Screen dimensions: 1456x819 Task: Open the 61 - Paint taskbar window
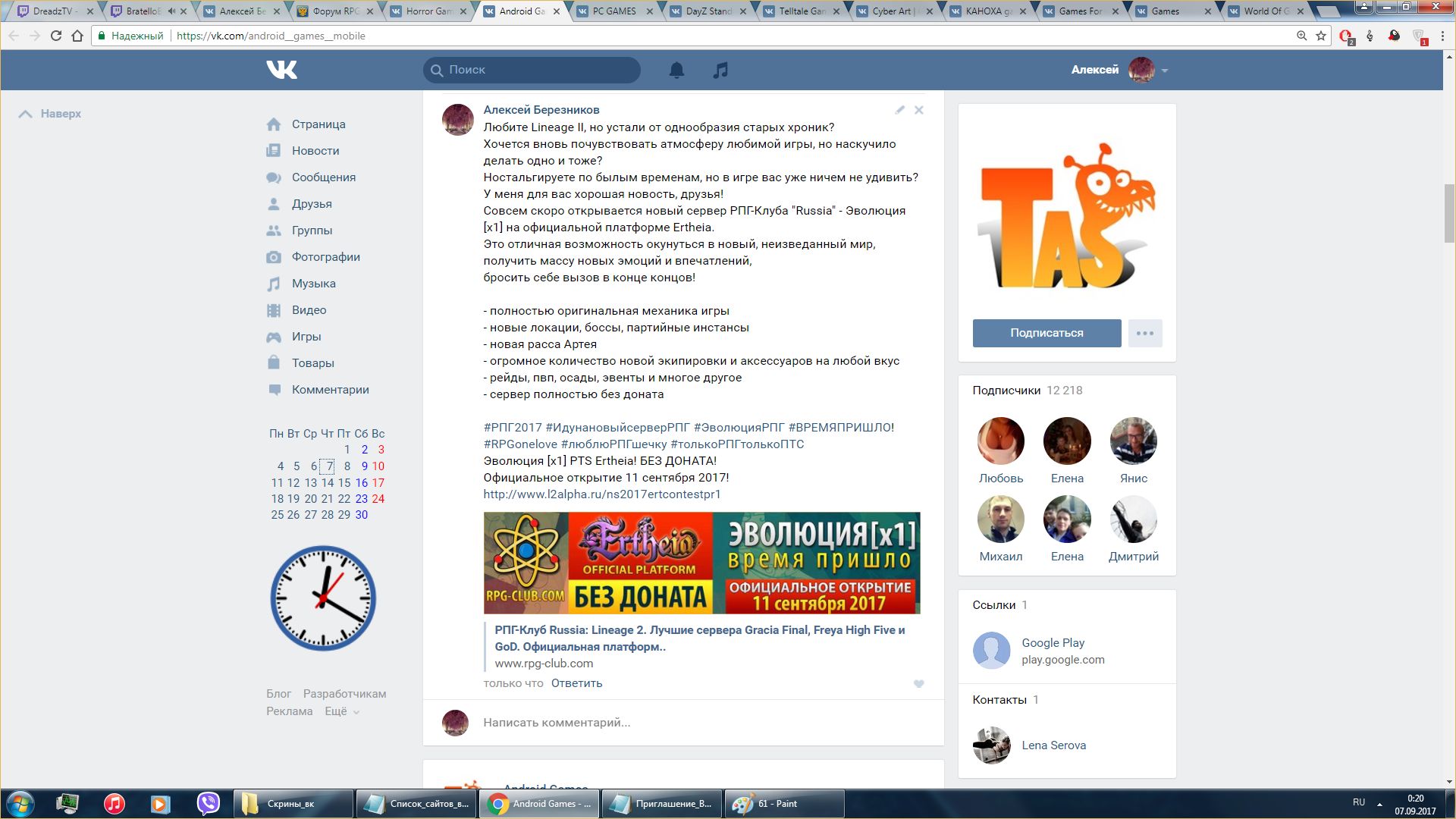tap(784, 804)
